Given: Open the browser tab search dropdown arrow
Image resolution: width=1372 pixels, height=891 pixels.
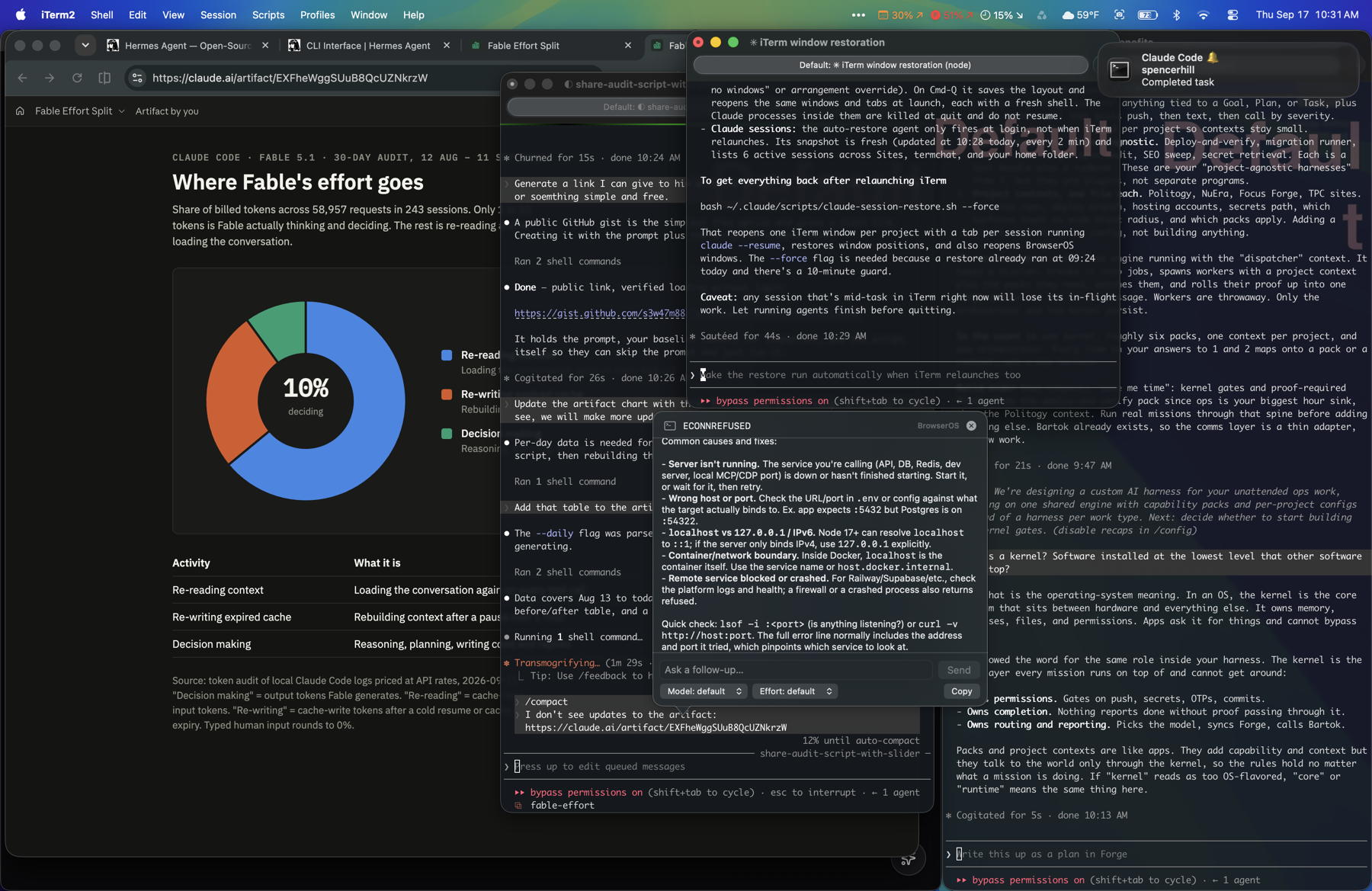Looking at the screenshot, I should pyautogui.click(x=85, y=45).
